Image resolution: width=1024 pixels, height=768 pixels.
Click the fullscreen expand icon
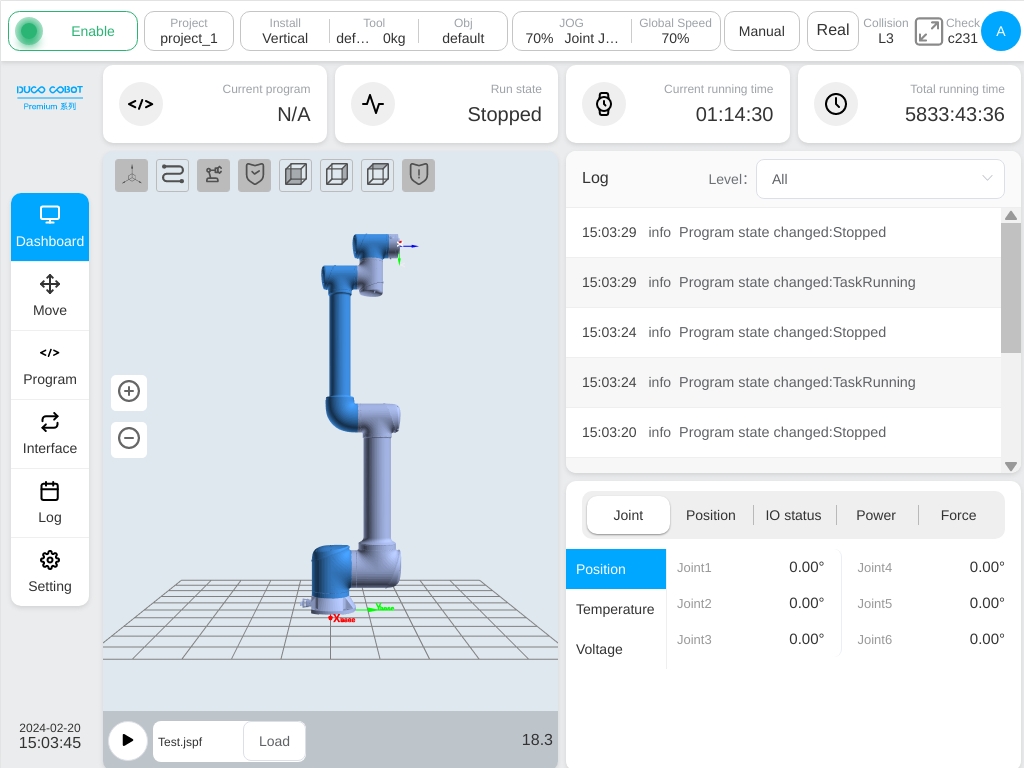click(x=928, y=31)
